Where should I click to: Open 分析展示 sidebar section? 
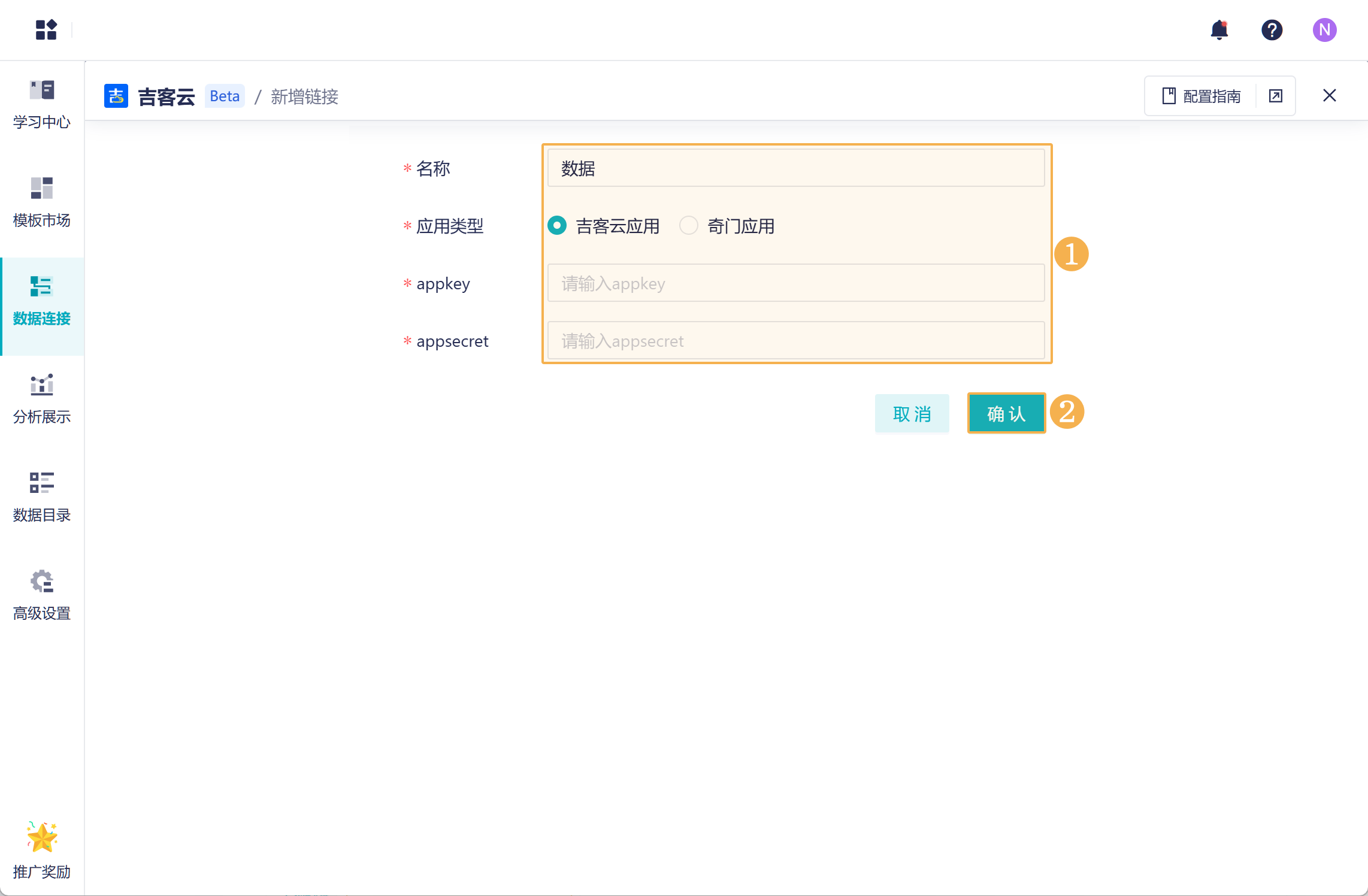coord(42,399)
